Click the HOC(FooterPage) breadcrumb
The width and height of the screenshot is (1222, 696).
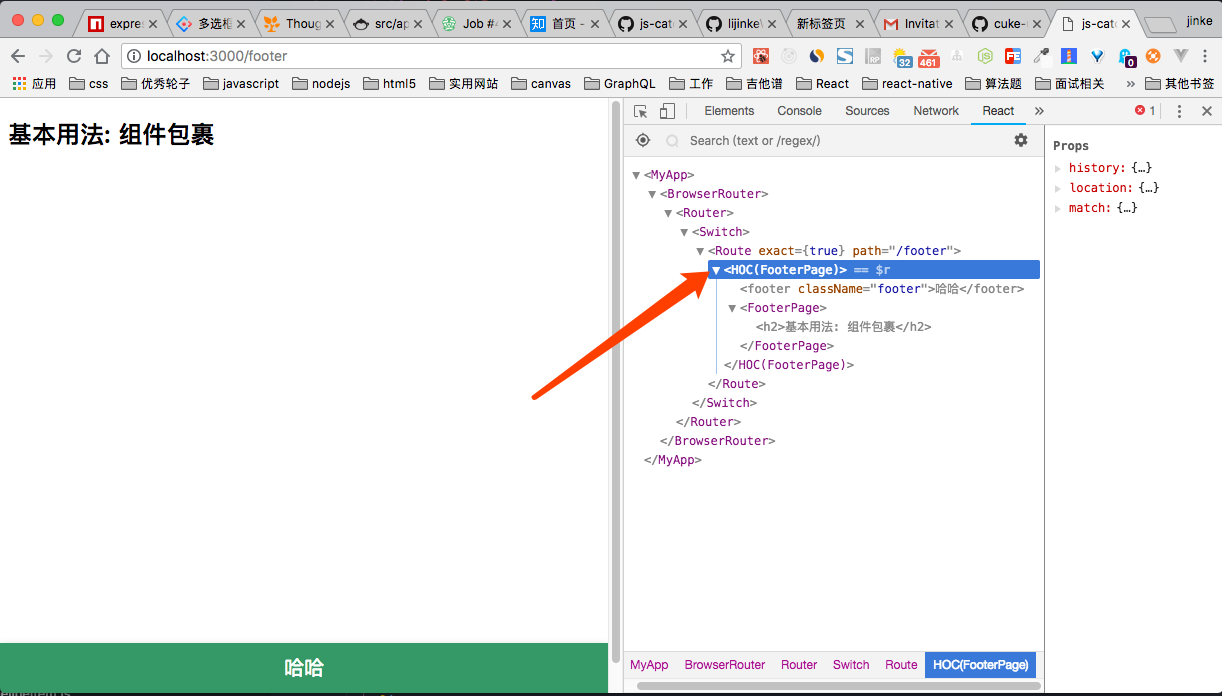tap(981, 665)
